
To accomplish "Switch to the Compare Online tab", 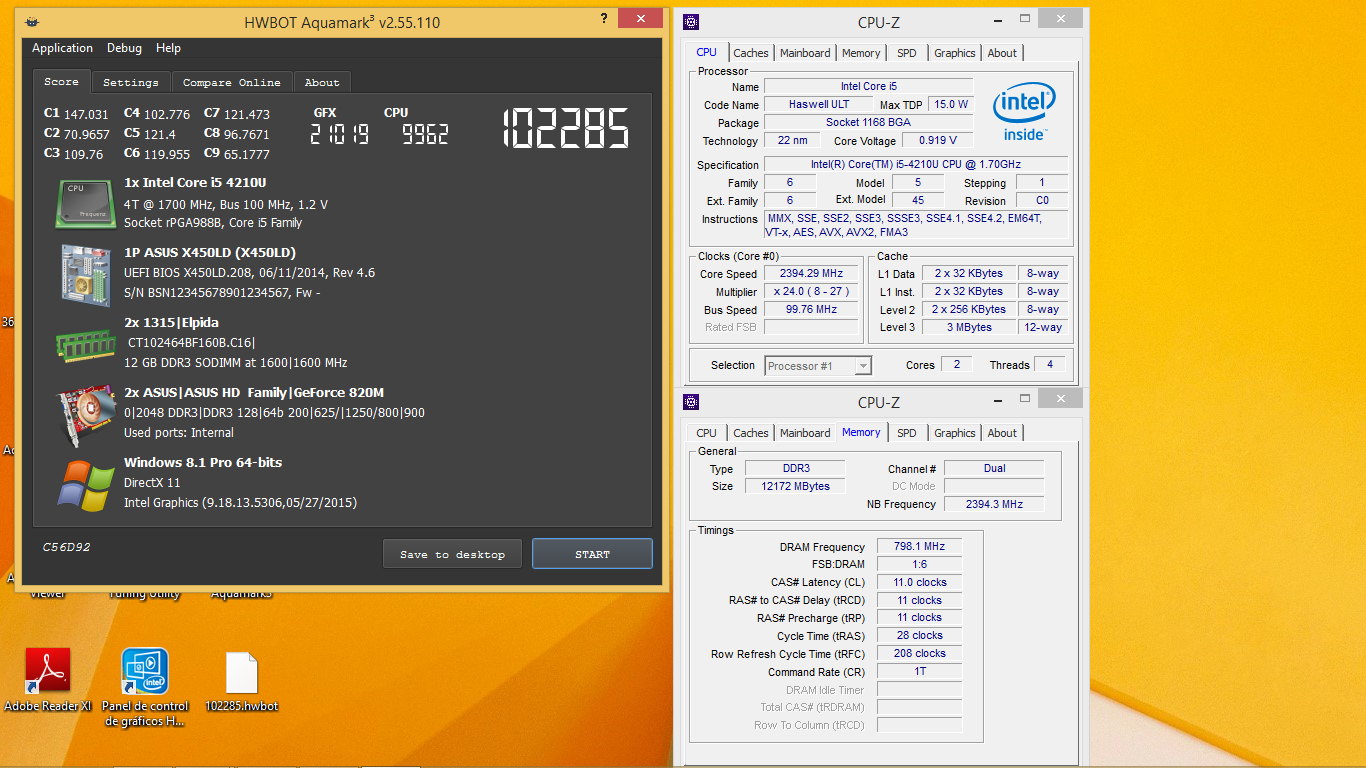I will pos(232,82).
